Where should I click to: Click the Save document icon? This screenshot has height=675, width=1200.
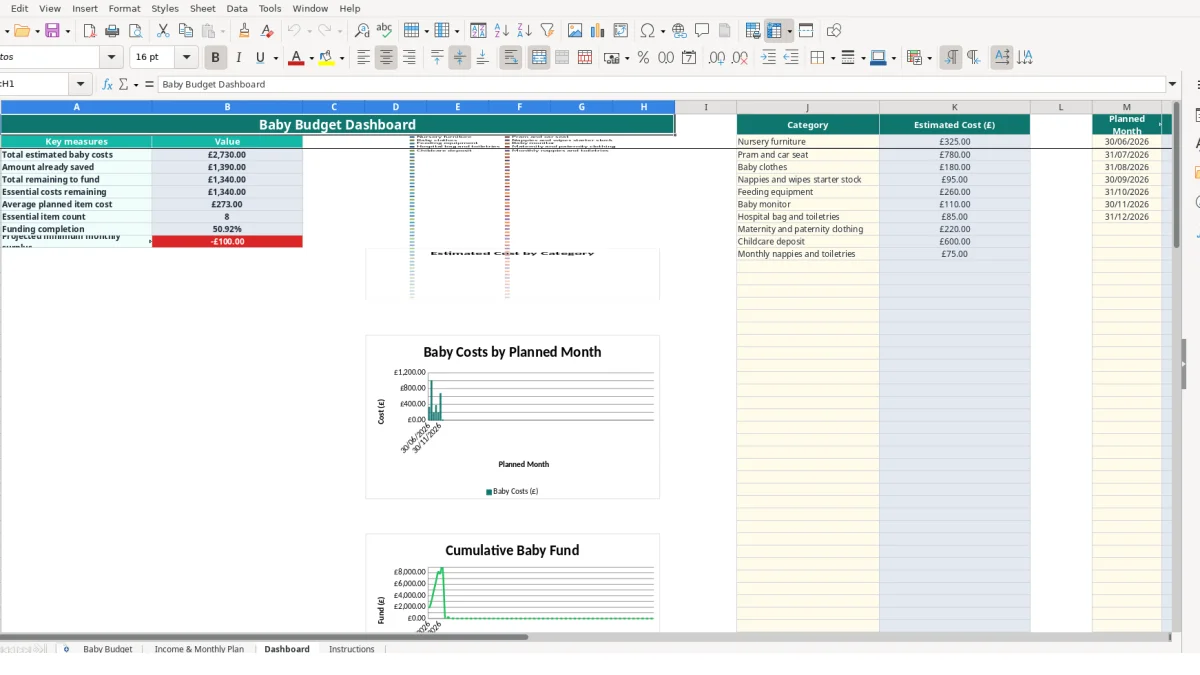pyautogui.click(x=52, y=31)
